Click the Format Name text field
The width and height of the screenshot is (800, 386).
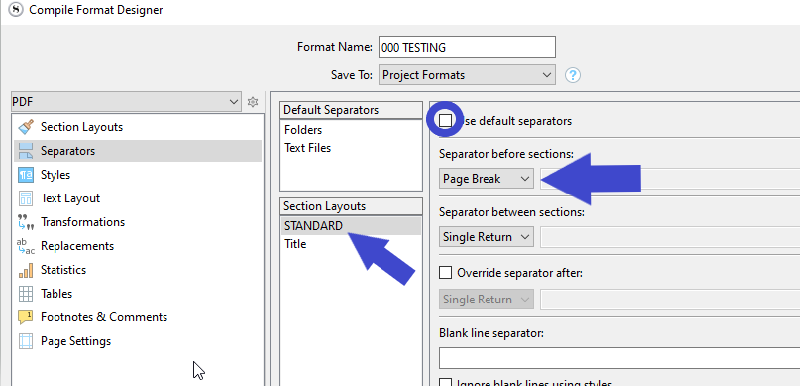467,47
